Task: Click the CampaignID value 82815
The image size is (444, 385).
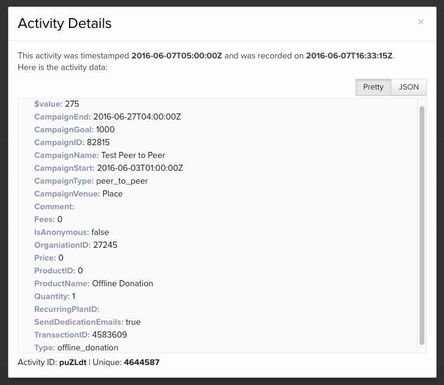Action: (x=98, y=143)
